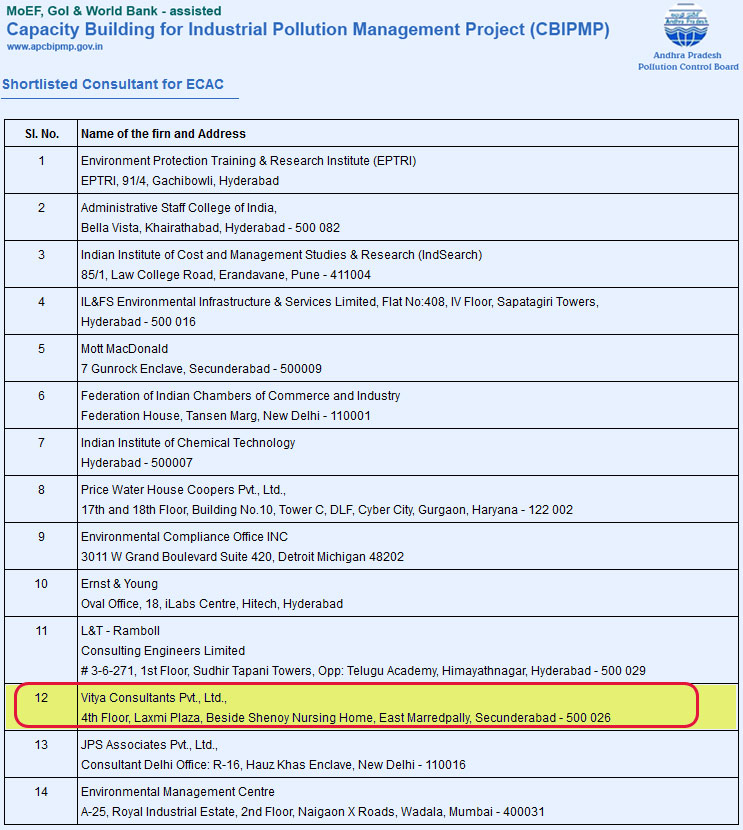This screenshot has width=743, height=830.
Task: Click 'Oval Office, 18, iLabs Centre, Hitech, Hyderabad'
Action: 212,605
